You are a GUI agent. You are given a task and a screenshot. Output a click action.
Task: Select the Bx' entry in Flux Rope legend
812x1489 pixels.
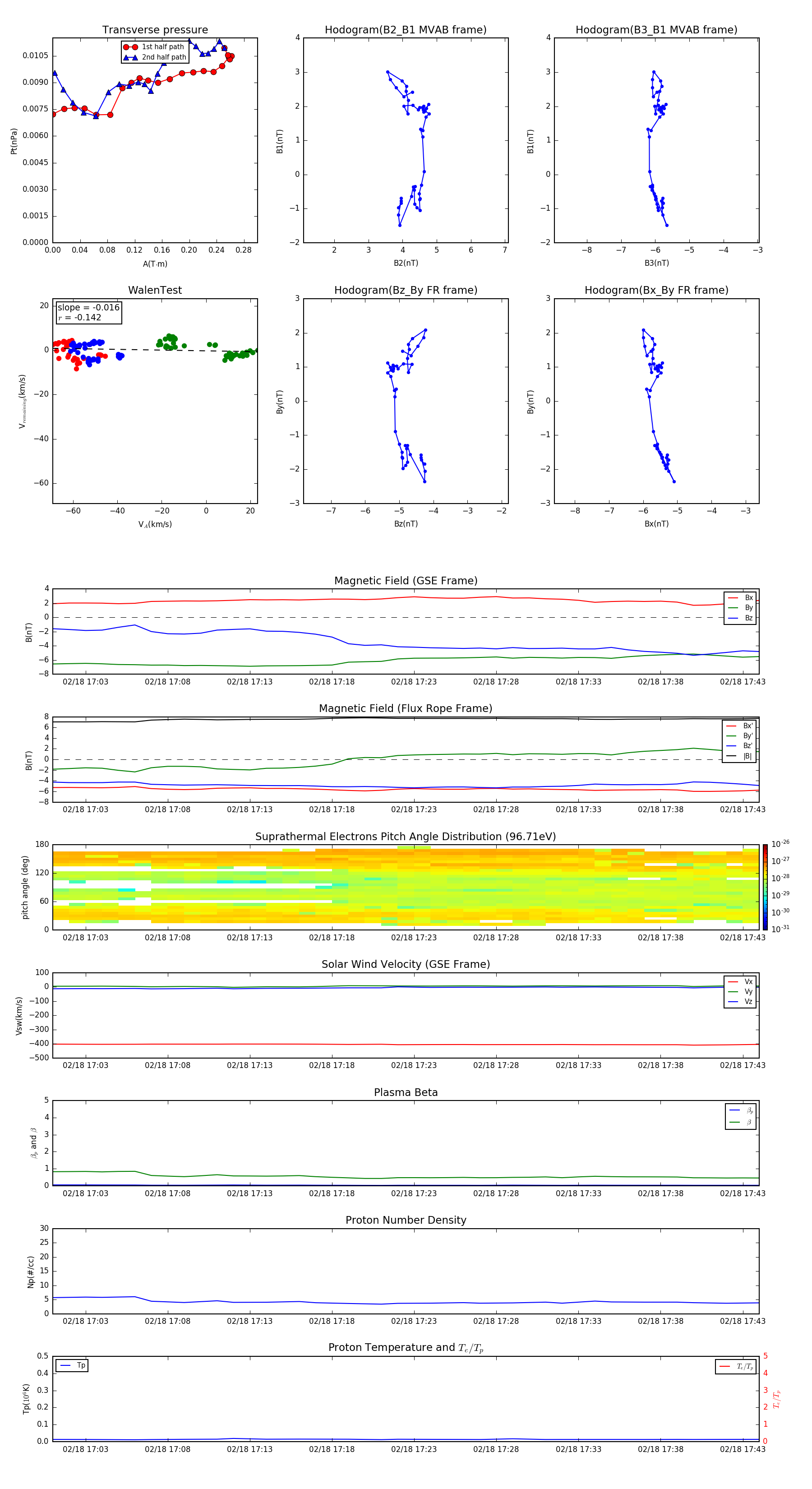739,726
